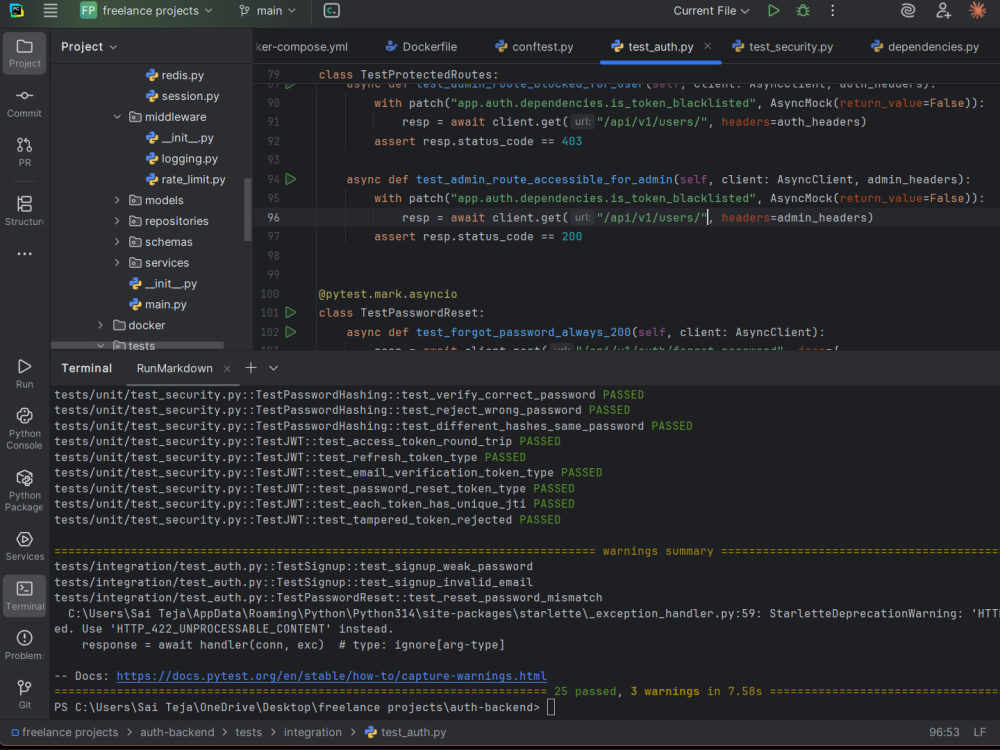Screen dimensions: 1000x750
Task: Click integration in the breadcrumb
Action: [312, 732]
